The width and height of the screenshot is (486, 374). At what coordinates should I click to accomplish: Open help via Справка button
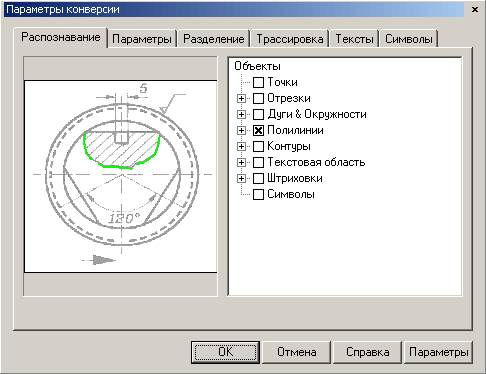click(x=368, y=352)
